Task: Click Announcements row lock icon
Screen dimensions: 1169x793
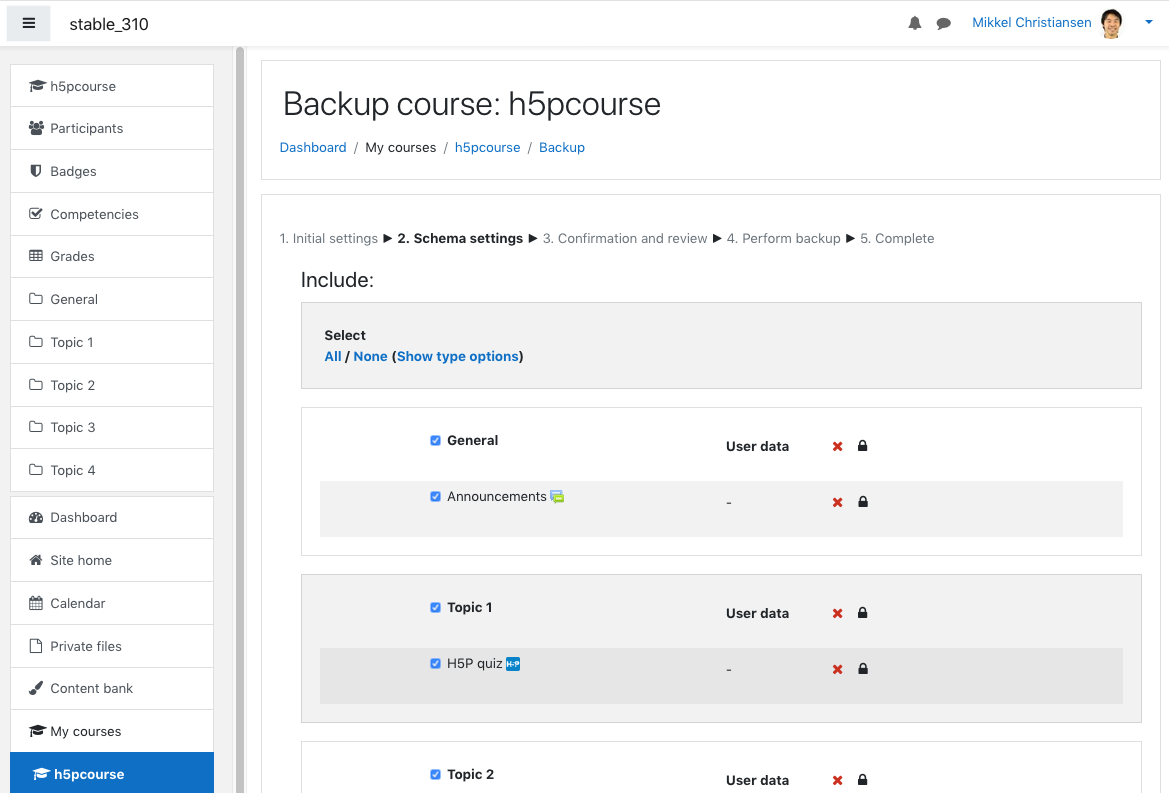Action: [863, 502]
